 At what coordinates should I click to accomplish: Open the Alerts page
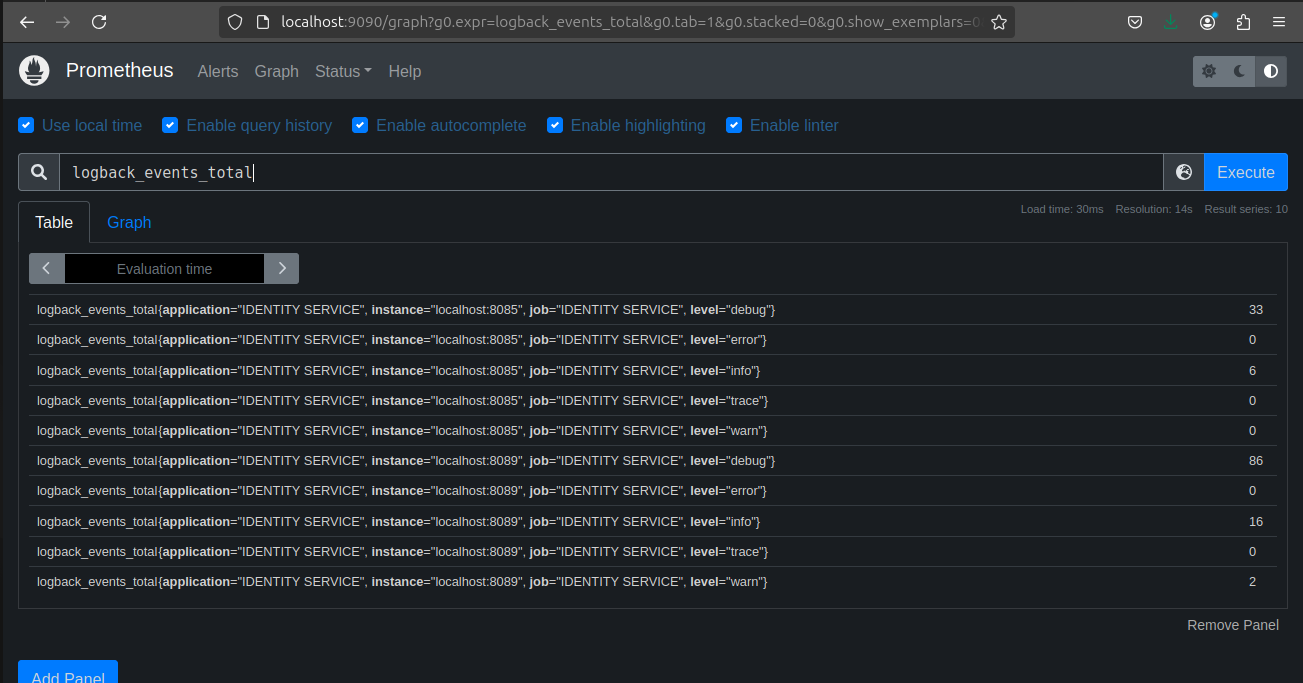218,71
